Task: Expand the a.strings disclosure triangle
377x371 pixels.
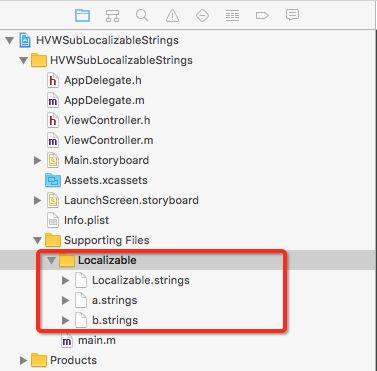Action: [x=66, y=300]
